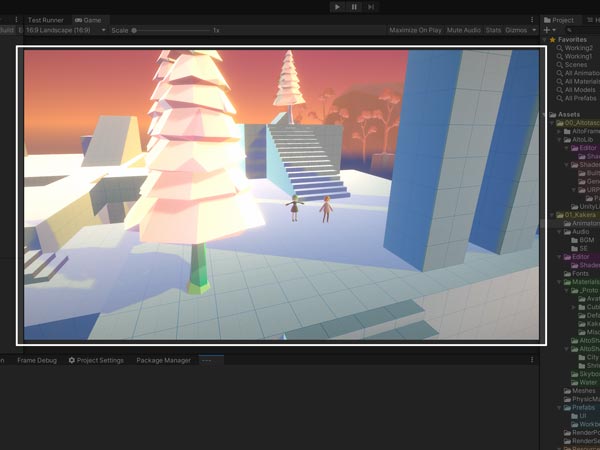Select the Frame Debug tab
The width and height of the screenshot is (600, 450).
point(37,360)
